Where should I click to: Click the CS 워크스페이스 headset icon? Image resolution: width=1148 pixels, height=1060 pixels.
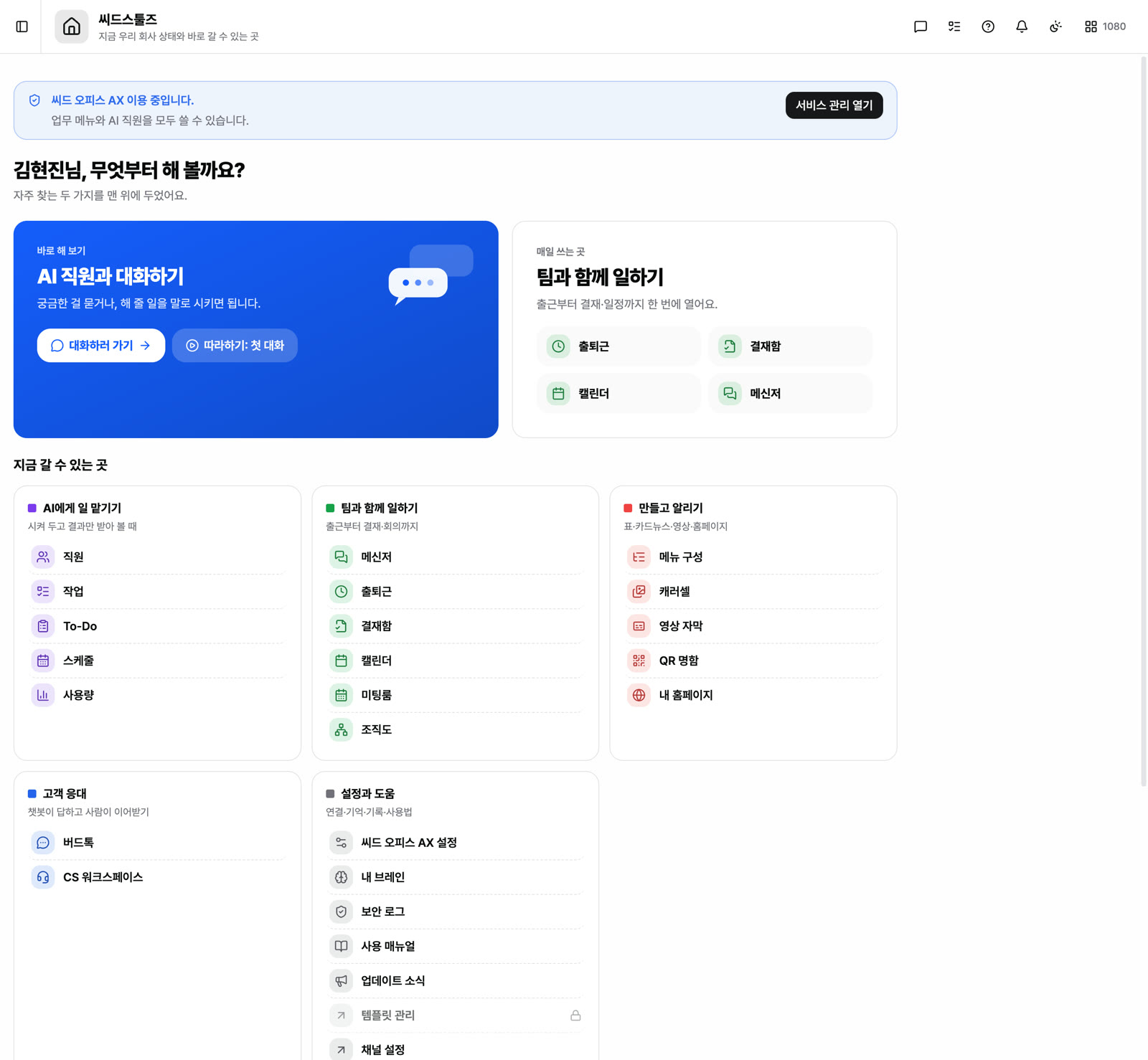pos(43,877)
